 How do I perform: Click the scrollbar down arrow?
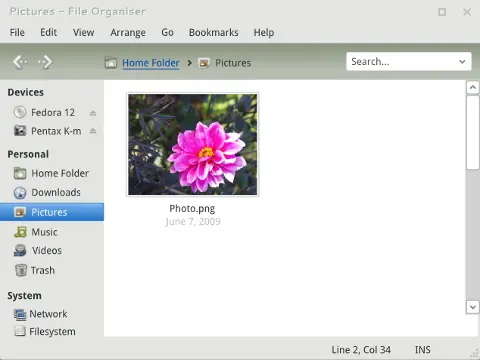473,307
